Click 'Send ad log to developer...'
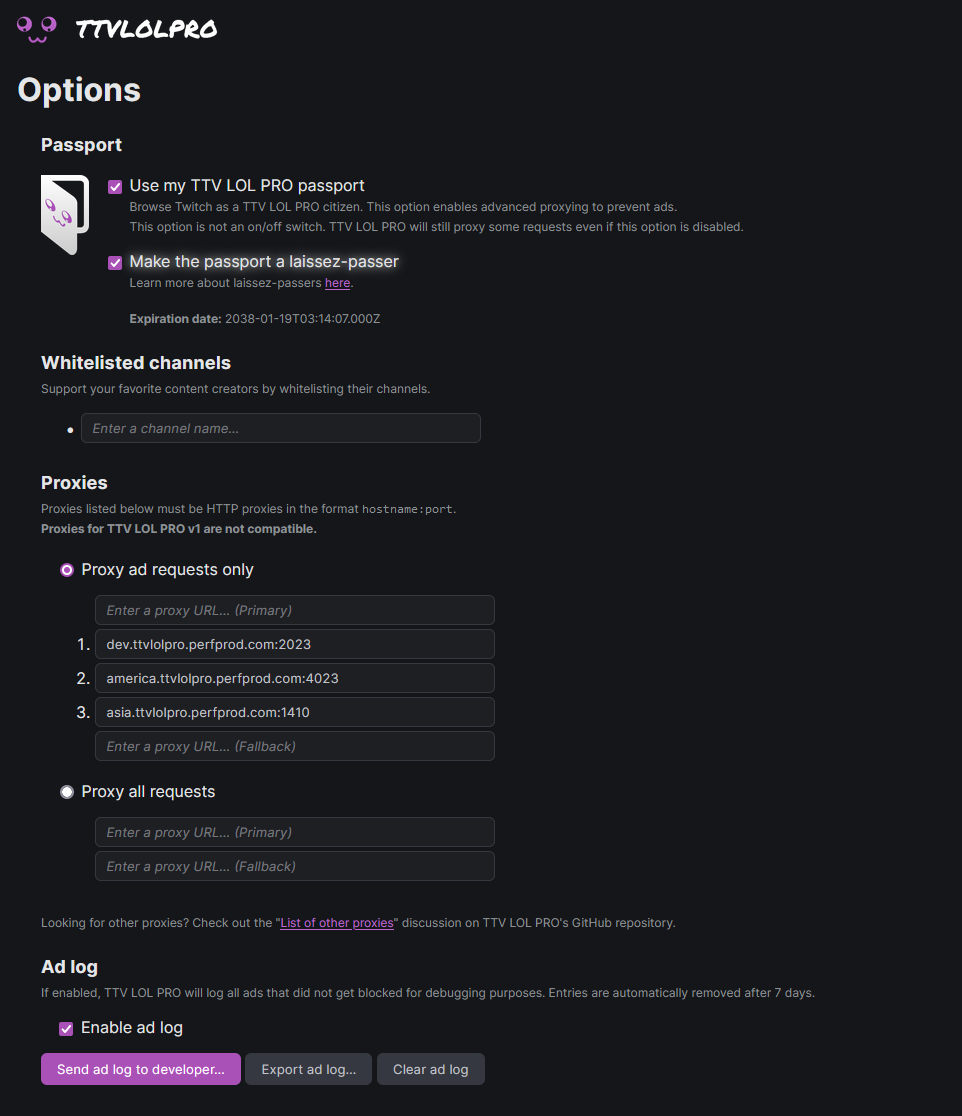This screenshot has height=1116, width=962. (x=140, y=1068)
